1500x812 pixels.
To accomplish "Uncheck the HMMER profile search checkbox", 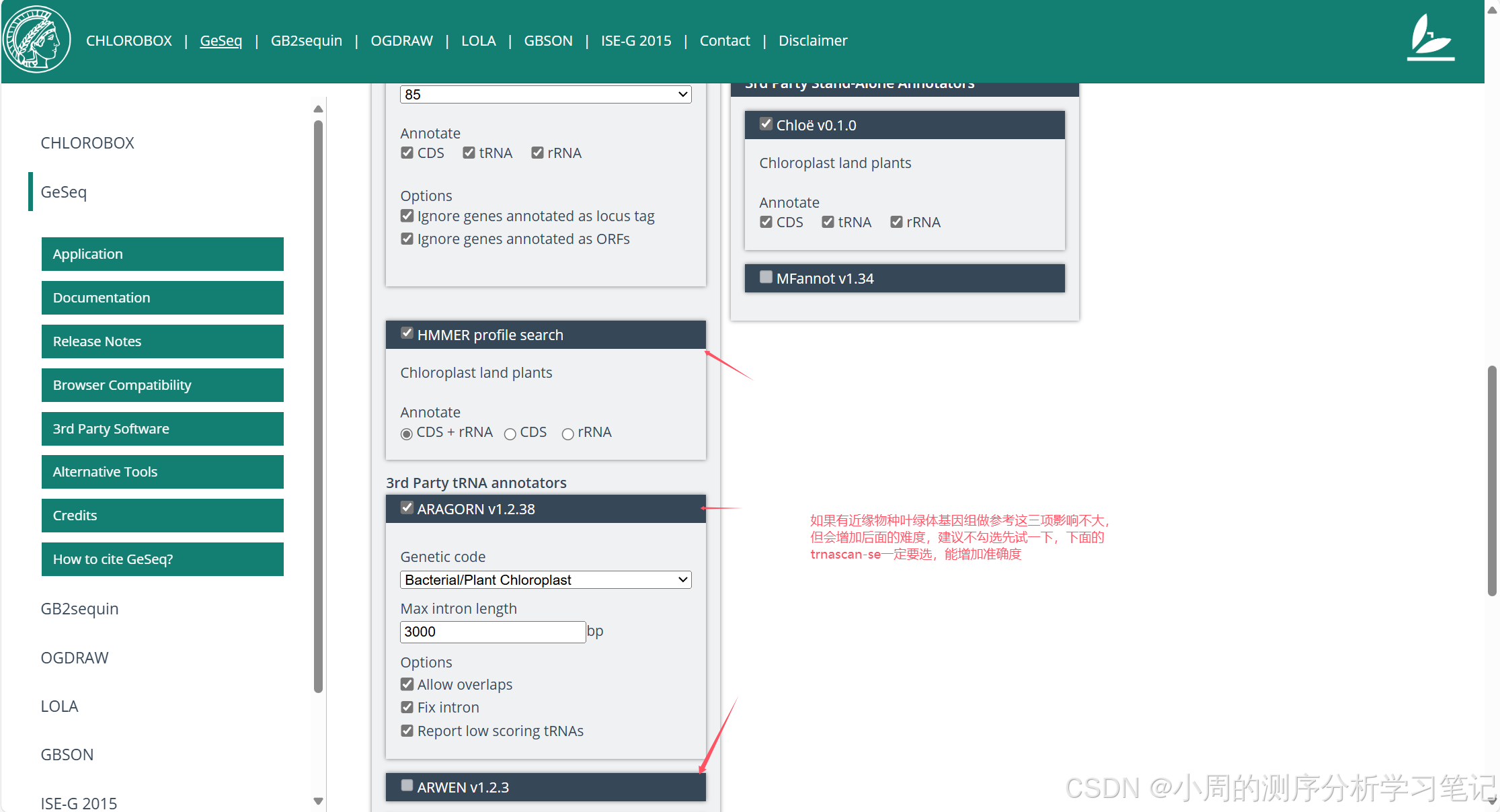I will pyautogui.click(x=407, y=333).
